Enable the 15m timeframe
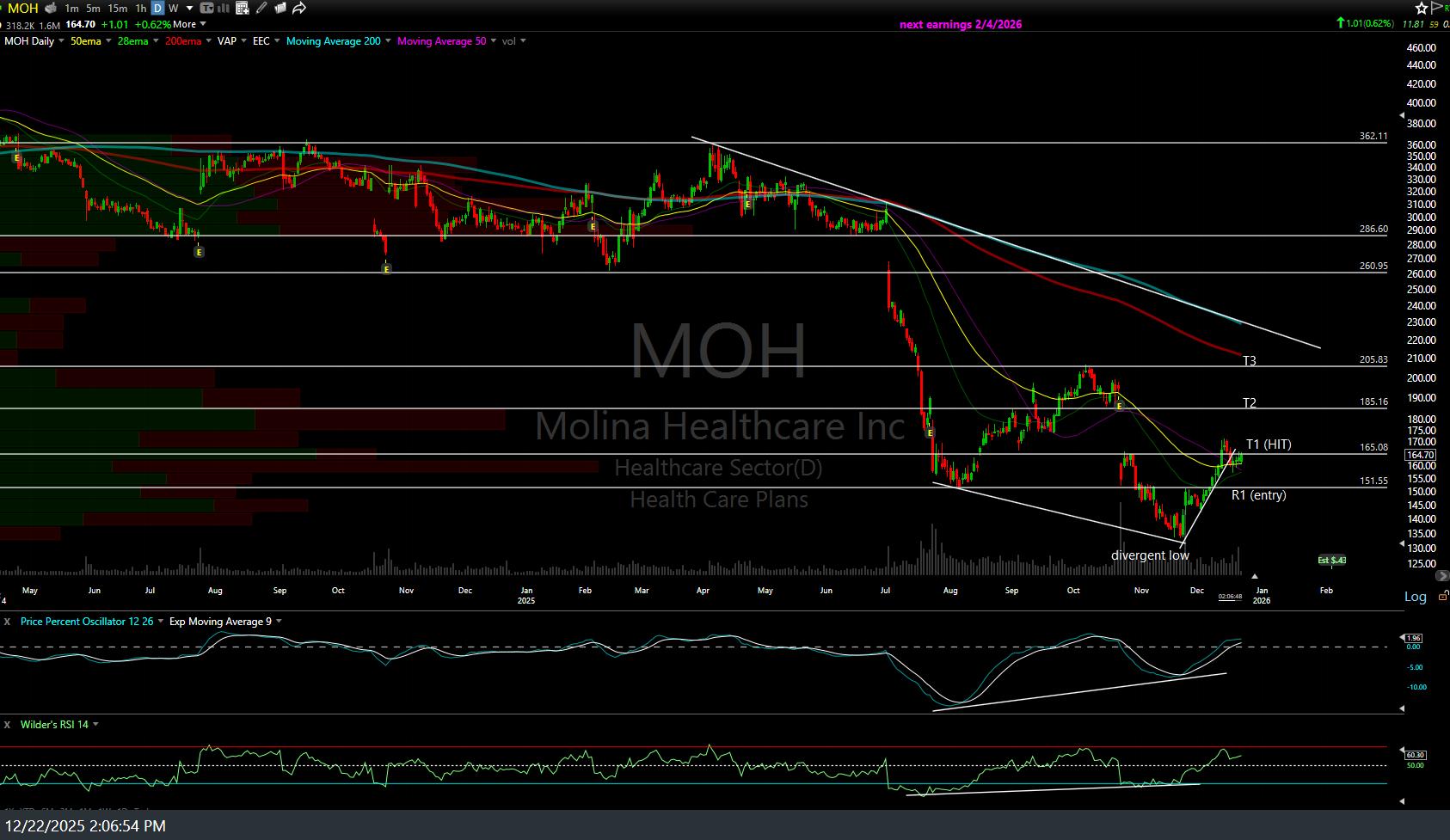Screen dimensions: 1450x840 point(116,8)
